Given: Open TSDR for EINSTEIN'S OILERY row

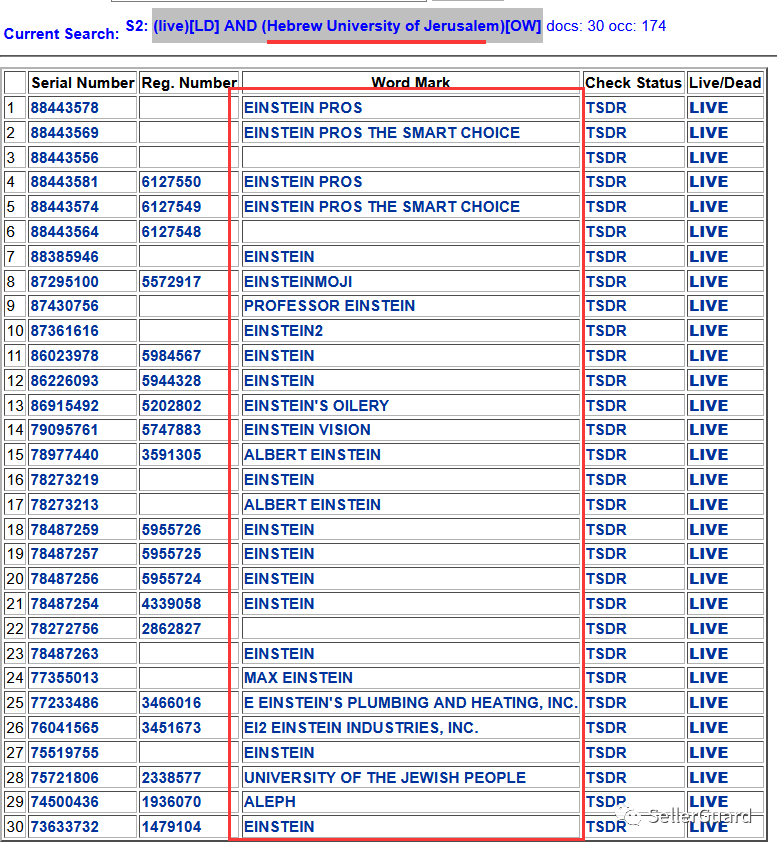Looking at the screenshot, I should [x=606, y=405].
